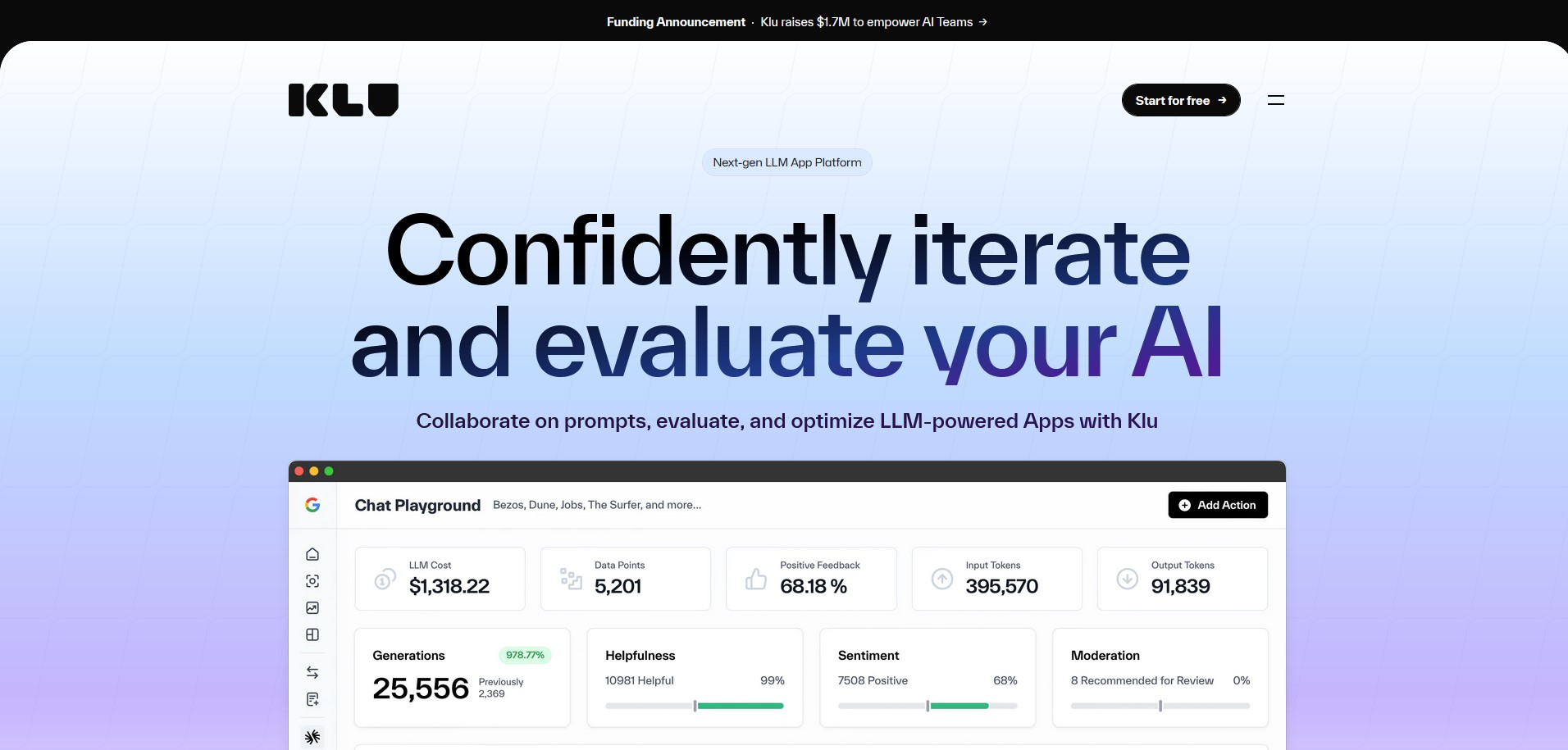Click the 'Collaborate on prompts' subheading
Screen dimensions: 1568x750
coord(787,420)
